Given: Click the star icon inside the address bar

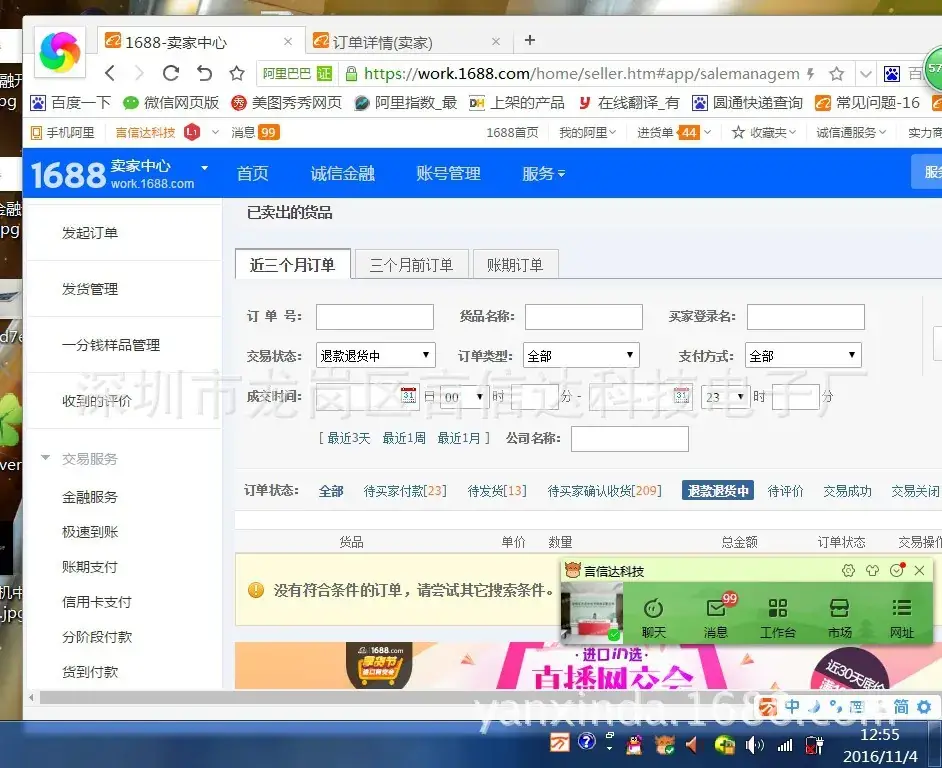Looking at the screenshot, I should (x=836, y=74).
